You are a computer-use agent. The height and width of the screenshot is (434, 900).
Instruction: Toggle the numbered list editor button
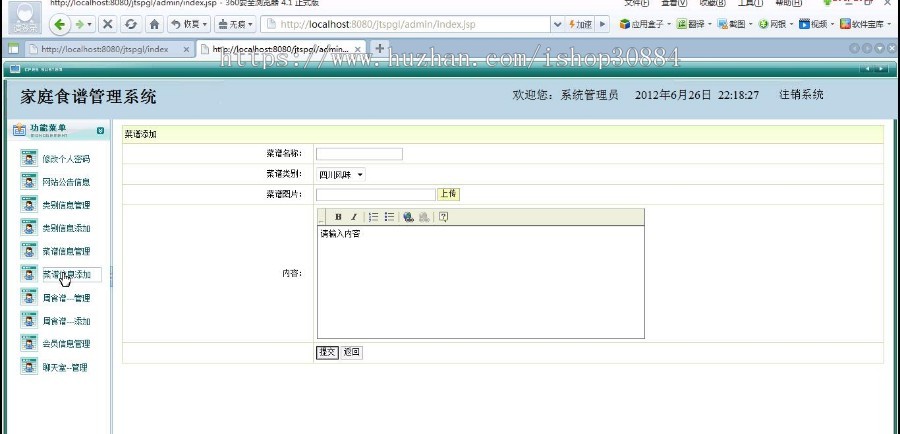pos(374,217)
